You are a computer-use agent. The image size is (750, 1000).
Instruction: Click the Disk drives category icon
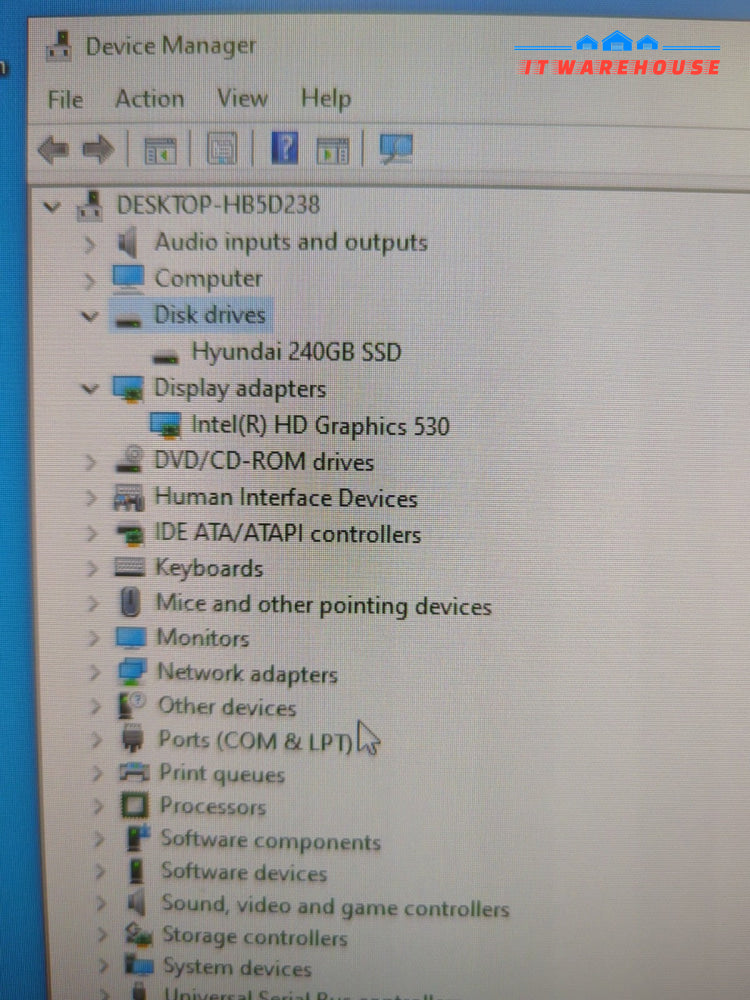tap(128, 319)
